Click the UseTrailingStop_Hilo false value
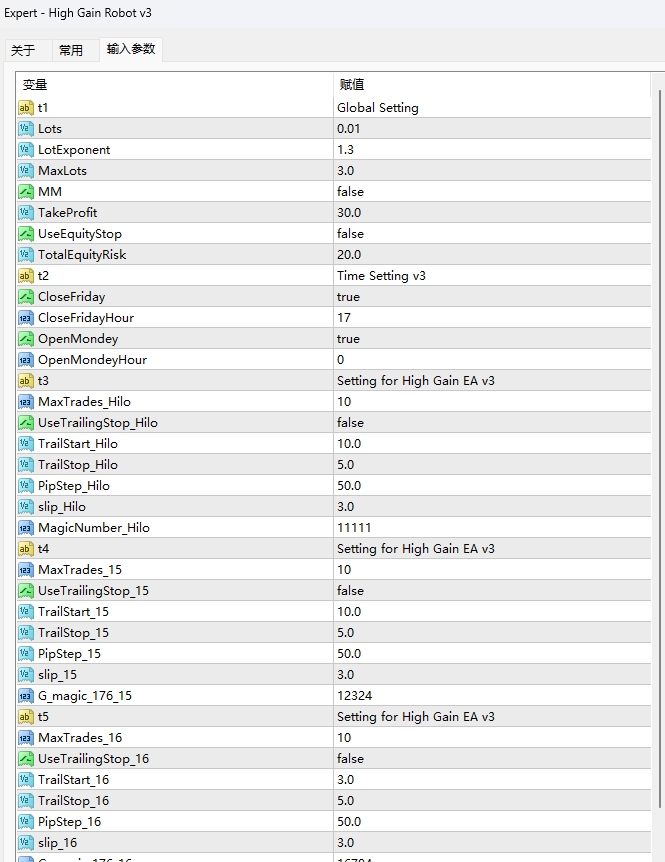 tap(350, 423)
